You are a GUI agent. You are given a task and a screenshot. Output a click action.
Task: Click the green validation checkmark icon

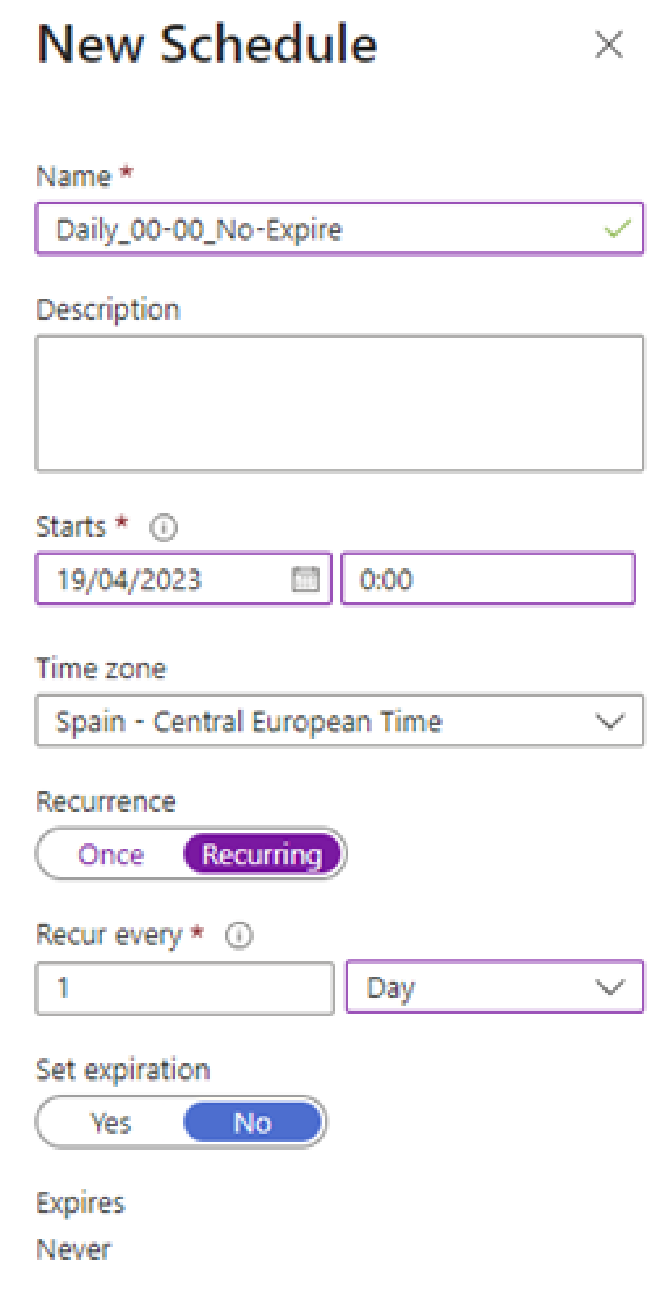pyautogui.click(x=618, y=230)
